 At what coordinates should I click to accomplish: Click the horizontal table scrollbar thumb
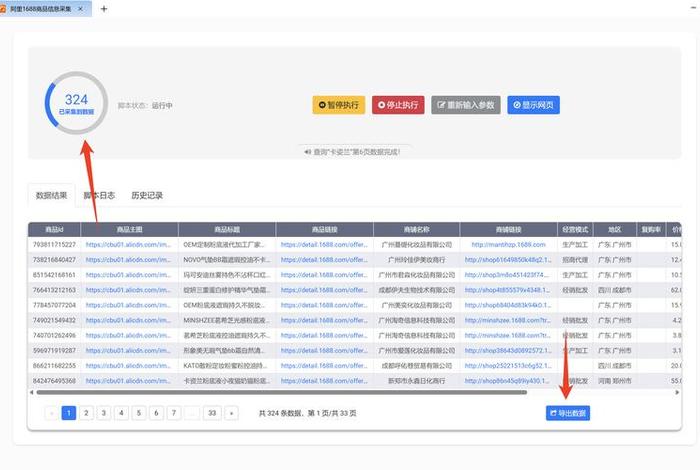pyautogui.click(x=282, y=393)
